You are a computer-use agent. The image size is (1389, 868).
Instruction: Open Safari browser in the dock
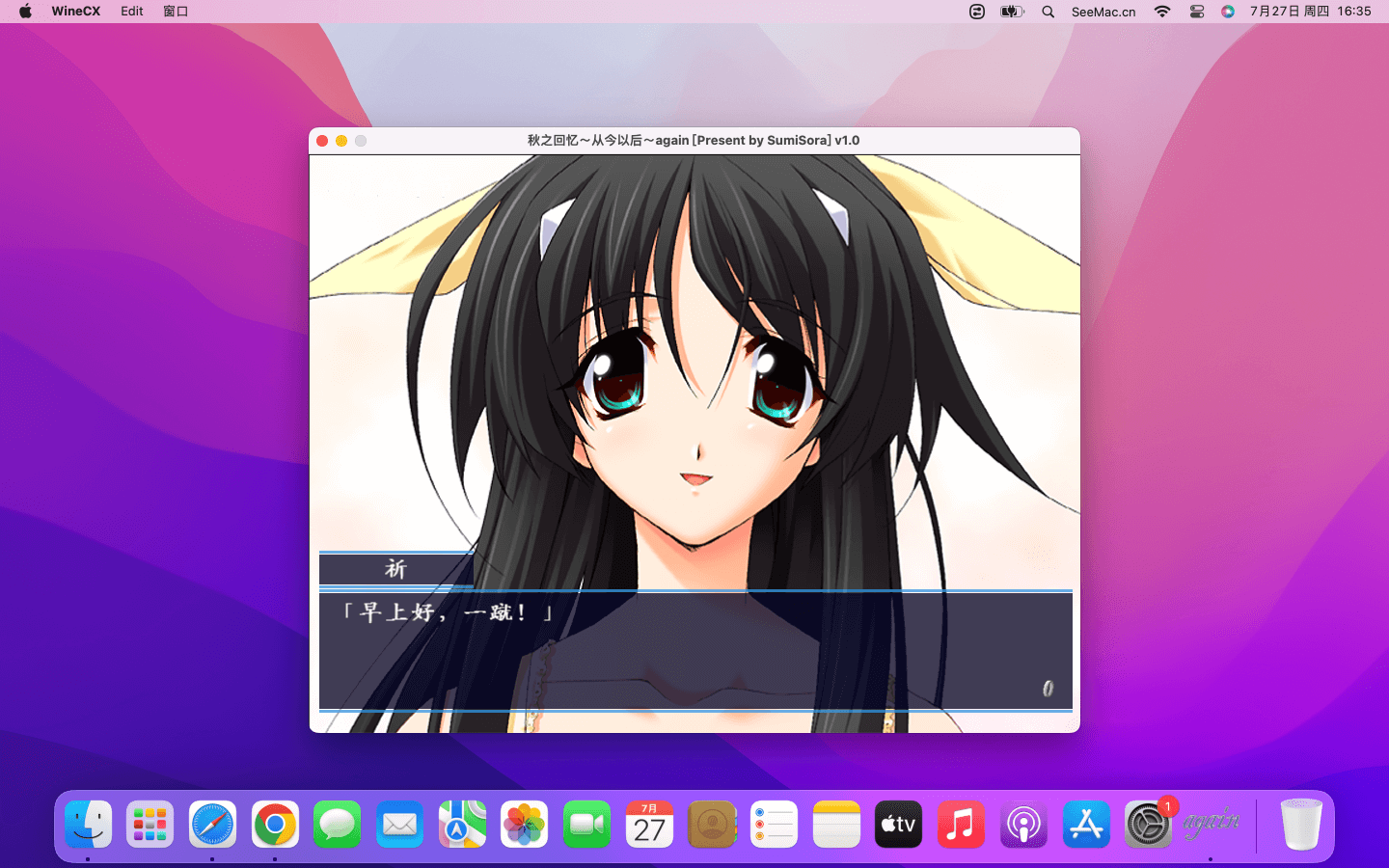click(212, 825)
